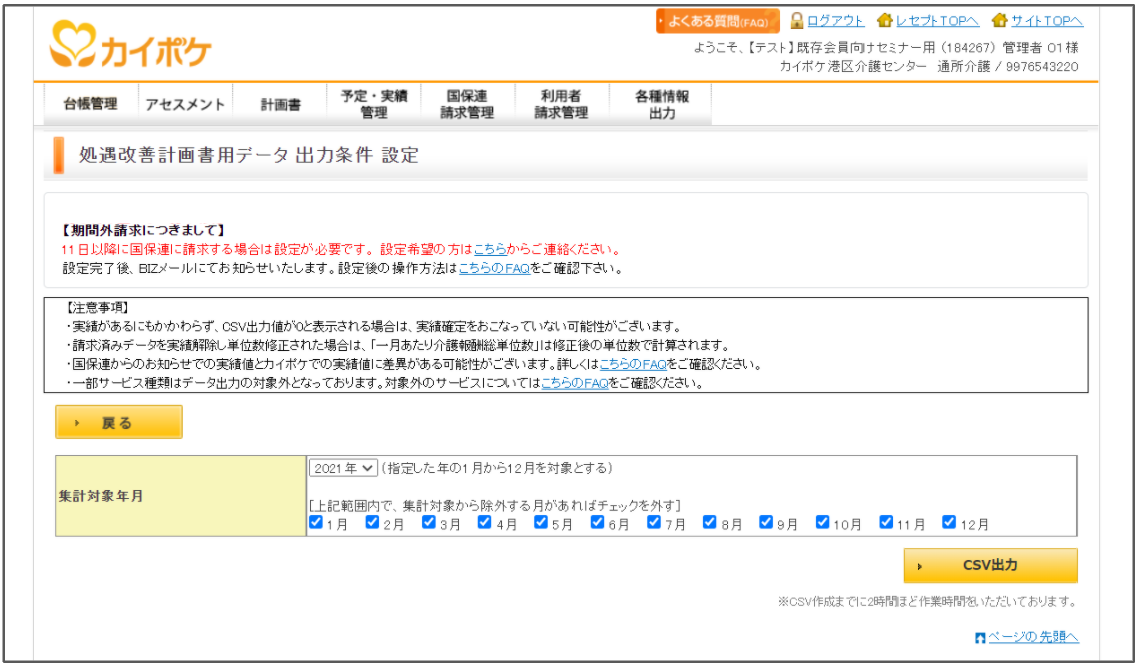
Task: Follow the red-text こちら contact link
Action: coord(490,249)
